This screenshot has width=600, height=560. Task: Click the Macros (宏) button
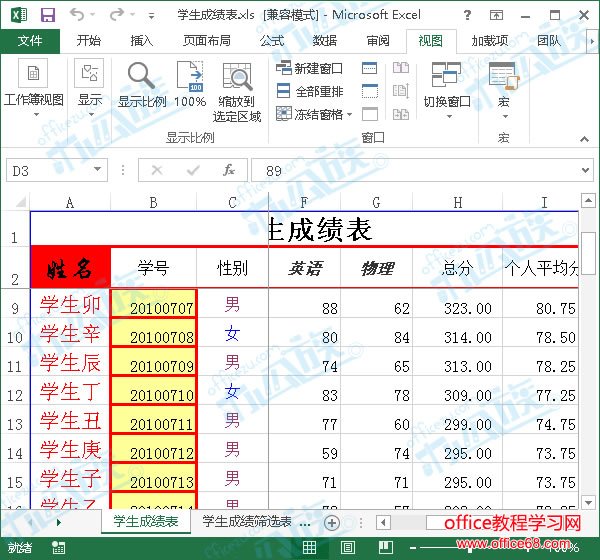pyautogui.click(x=502, y=88)
